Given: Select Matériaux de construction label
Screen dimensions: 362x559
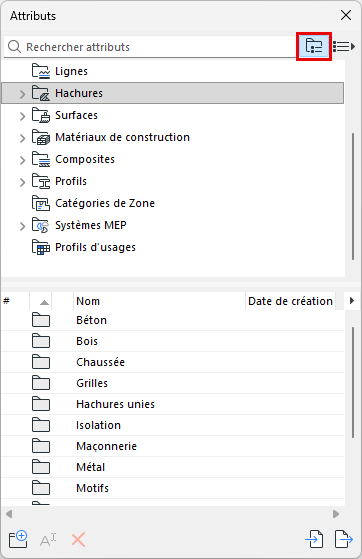Looking at the screenshot, I should [x=122, y=137].
